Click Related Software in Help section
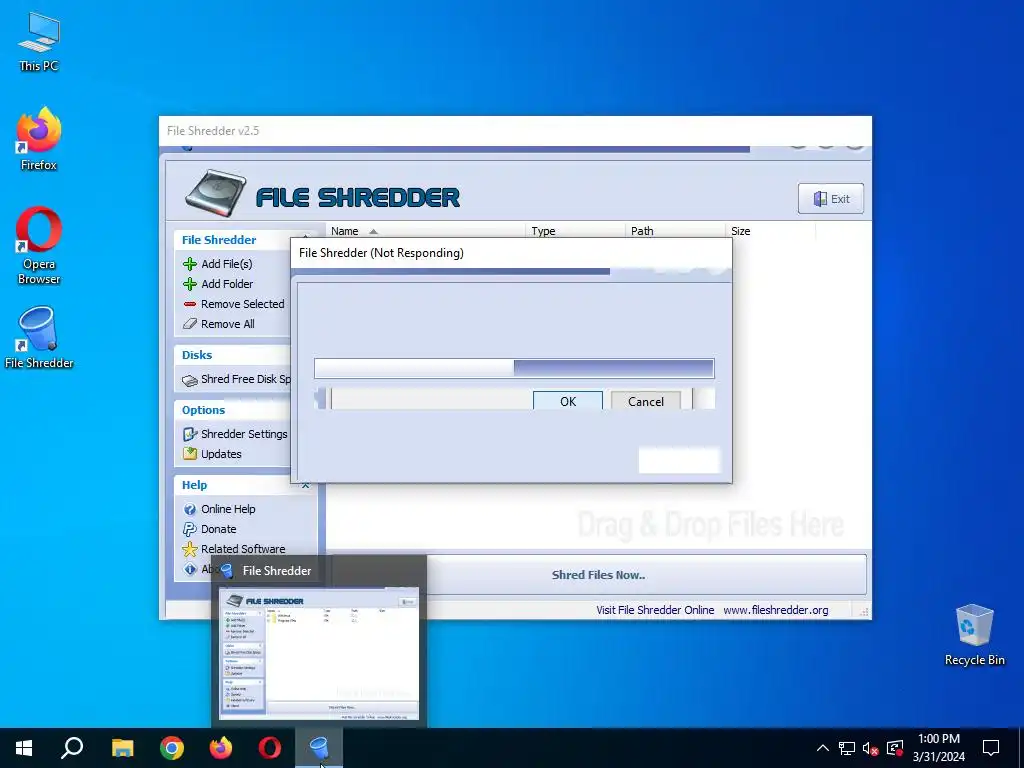This screenshot has width=1024, height=768. (243, 549)
